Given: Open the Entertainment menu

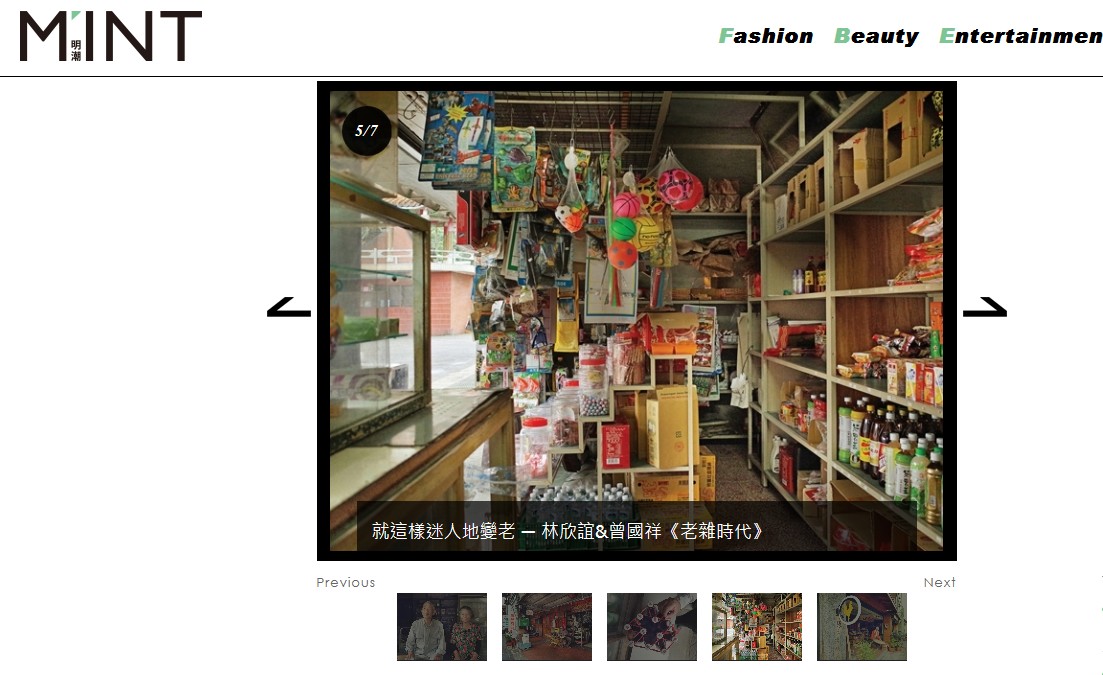Looking at the screenshot, I should (x=1021, y=36).
